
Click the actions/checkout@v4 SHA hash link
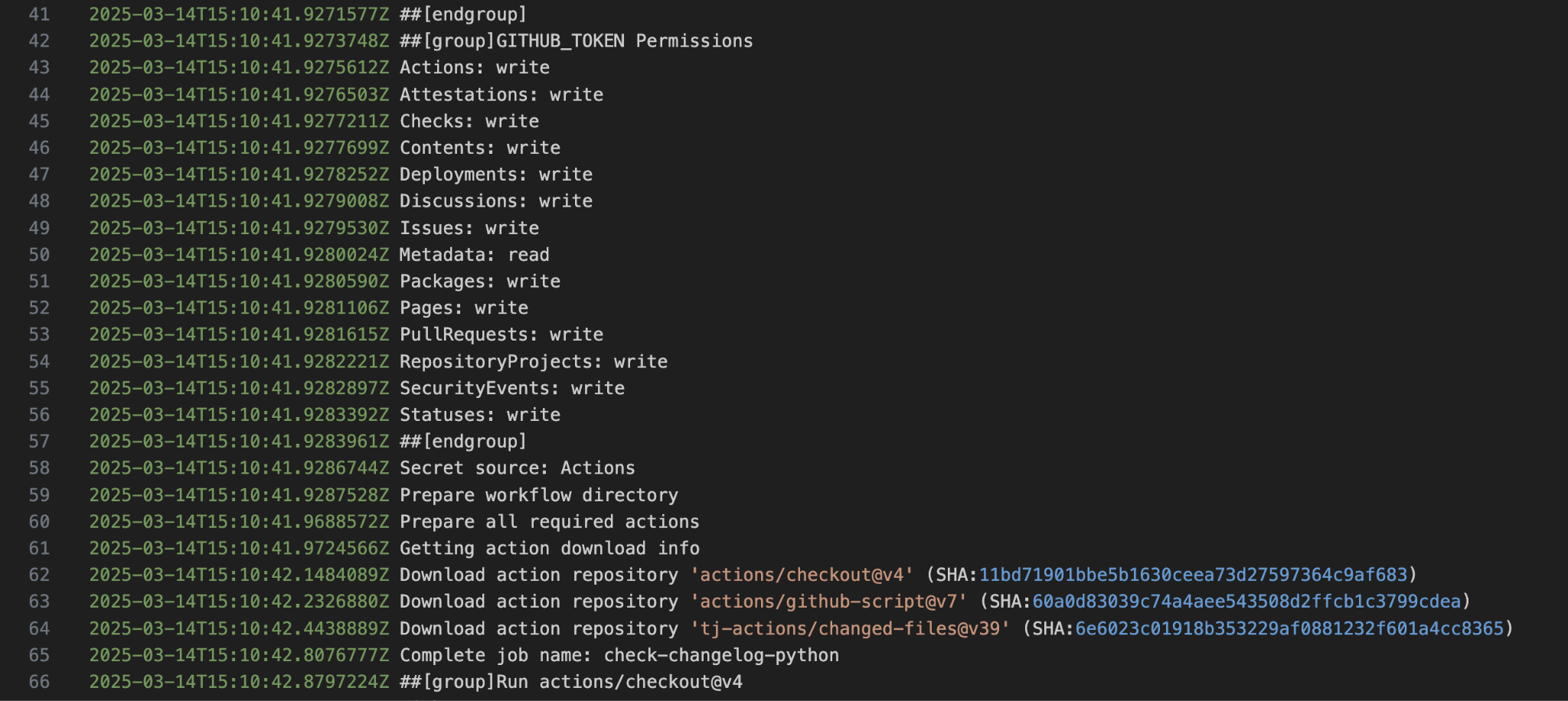[1193, 575]
